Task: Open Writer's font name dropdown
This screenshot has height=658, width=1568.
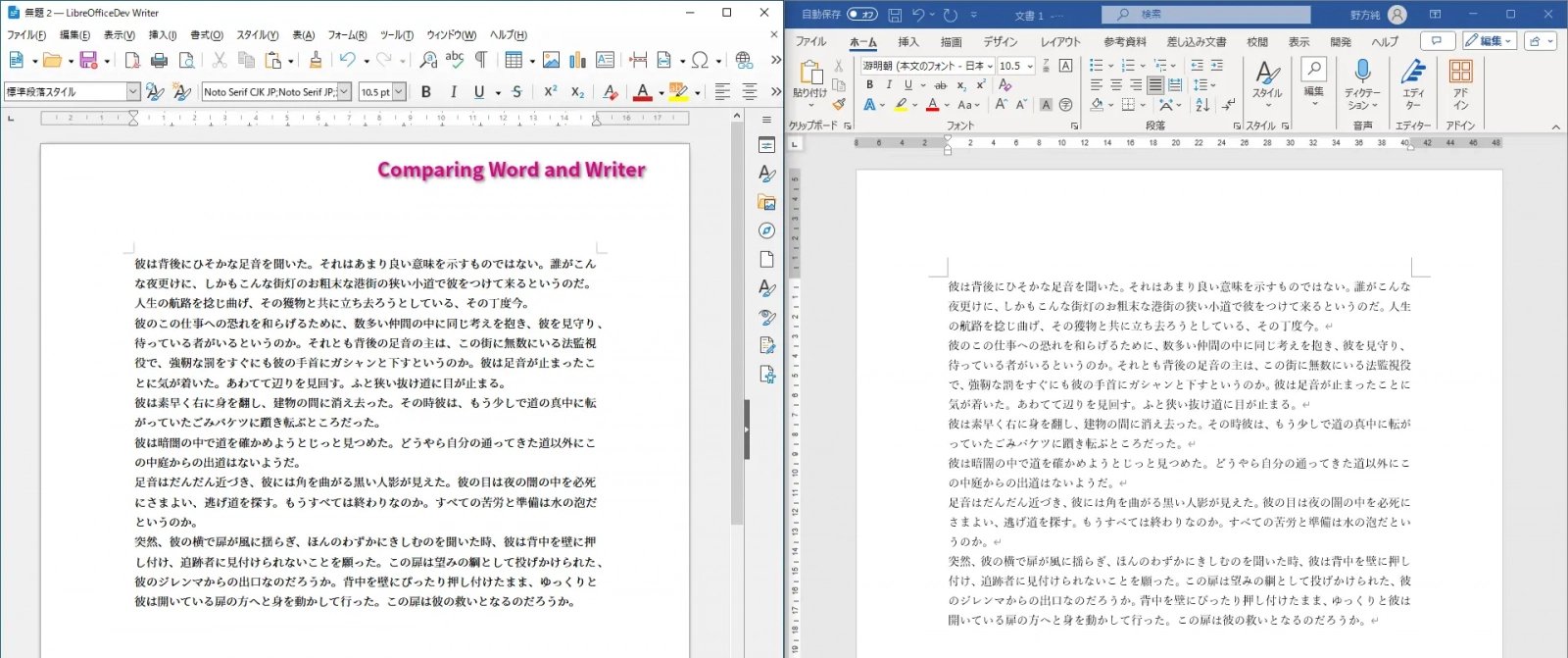Action: pos(344,92)
